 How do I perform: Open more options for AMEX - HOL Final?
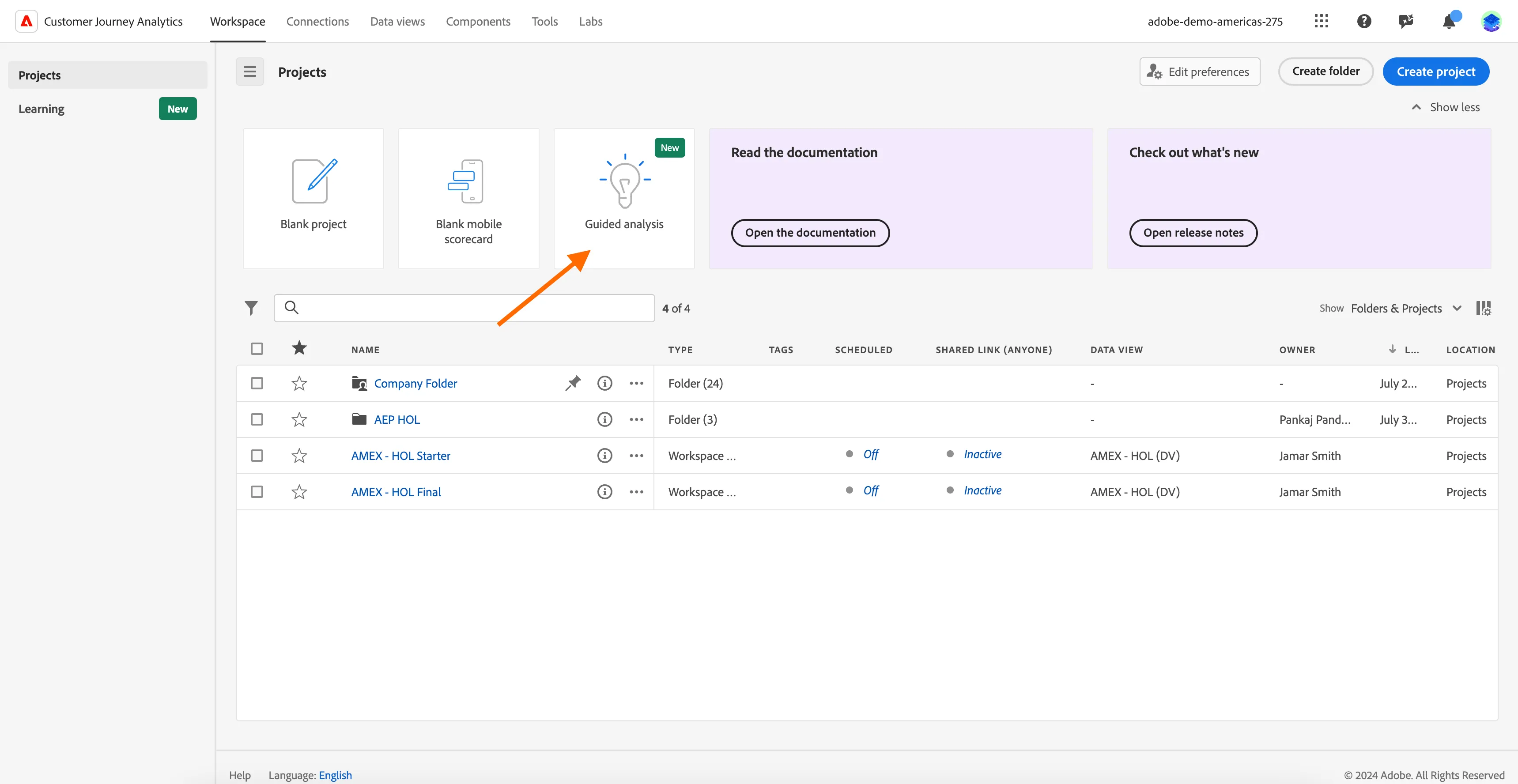pos(636,492)
